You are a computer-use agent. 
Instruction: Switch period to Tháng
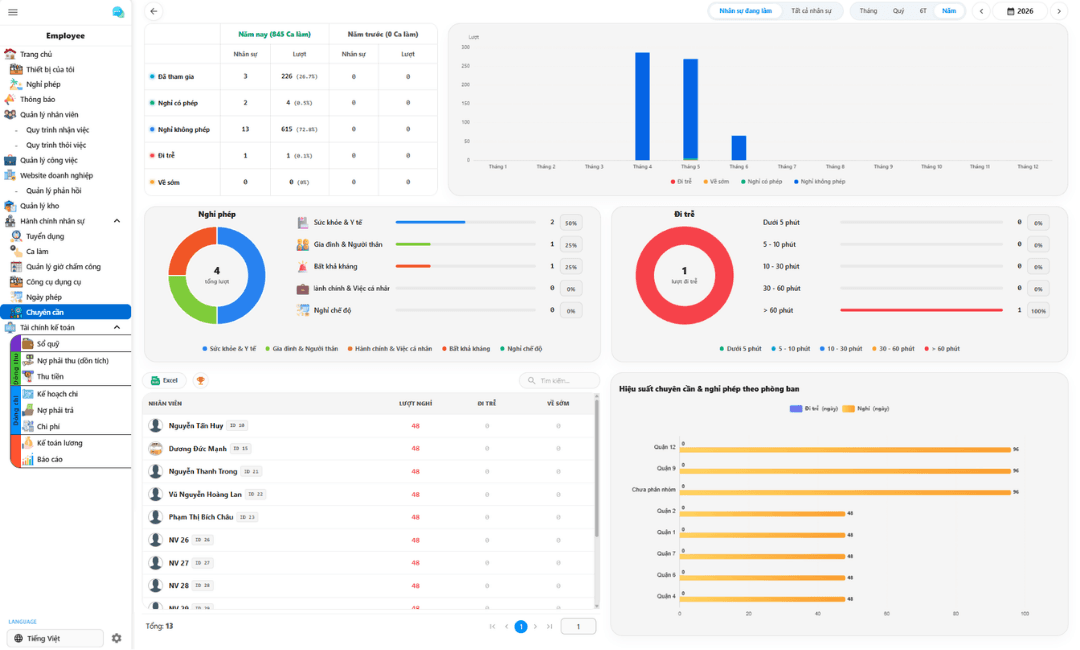point(868,11)
